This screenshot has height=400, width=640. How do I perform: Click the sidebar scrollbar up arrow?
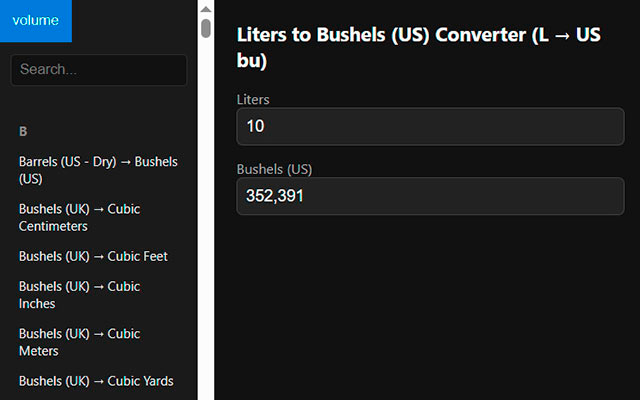pyautogui.click(x=206, y=9)
